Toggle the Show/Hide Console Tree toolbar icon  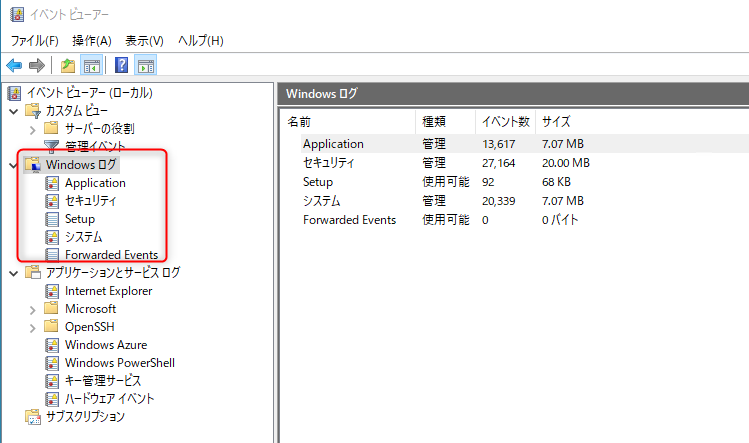(x=91, y=65)
